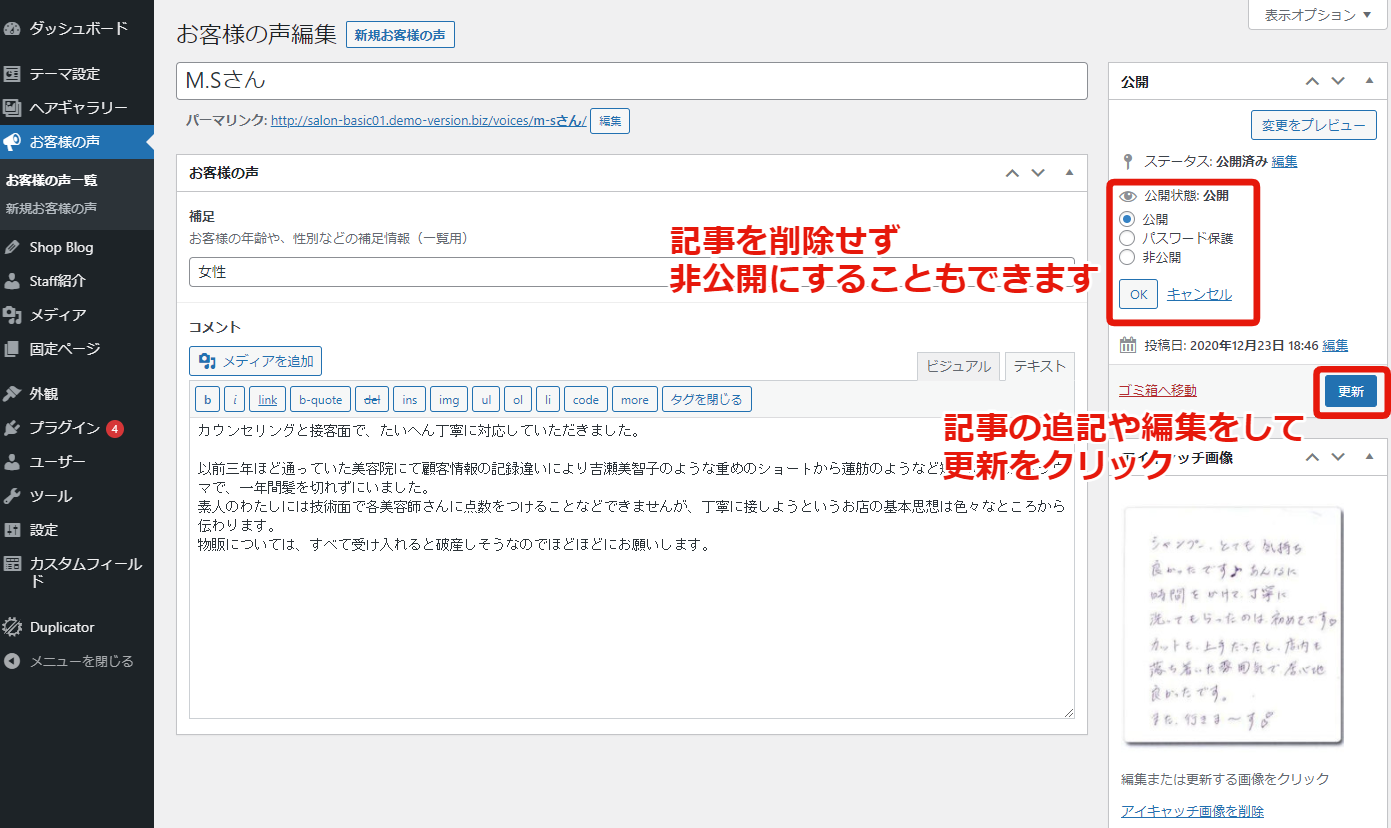Move お客様の声 metabox down with arrow
The height and width of the screenshot is (828, 1391).
(x=1038, y=173)
